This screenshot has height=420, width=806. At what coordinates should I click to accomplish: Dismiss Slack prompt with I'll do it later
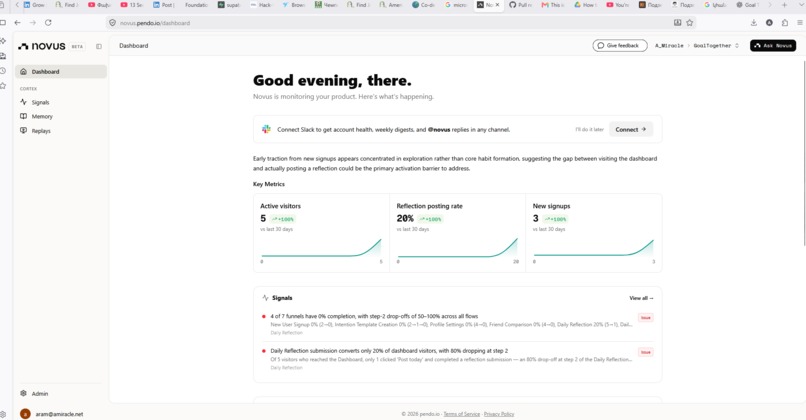pyautogui.click(x=589, y=130)
